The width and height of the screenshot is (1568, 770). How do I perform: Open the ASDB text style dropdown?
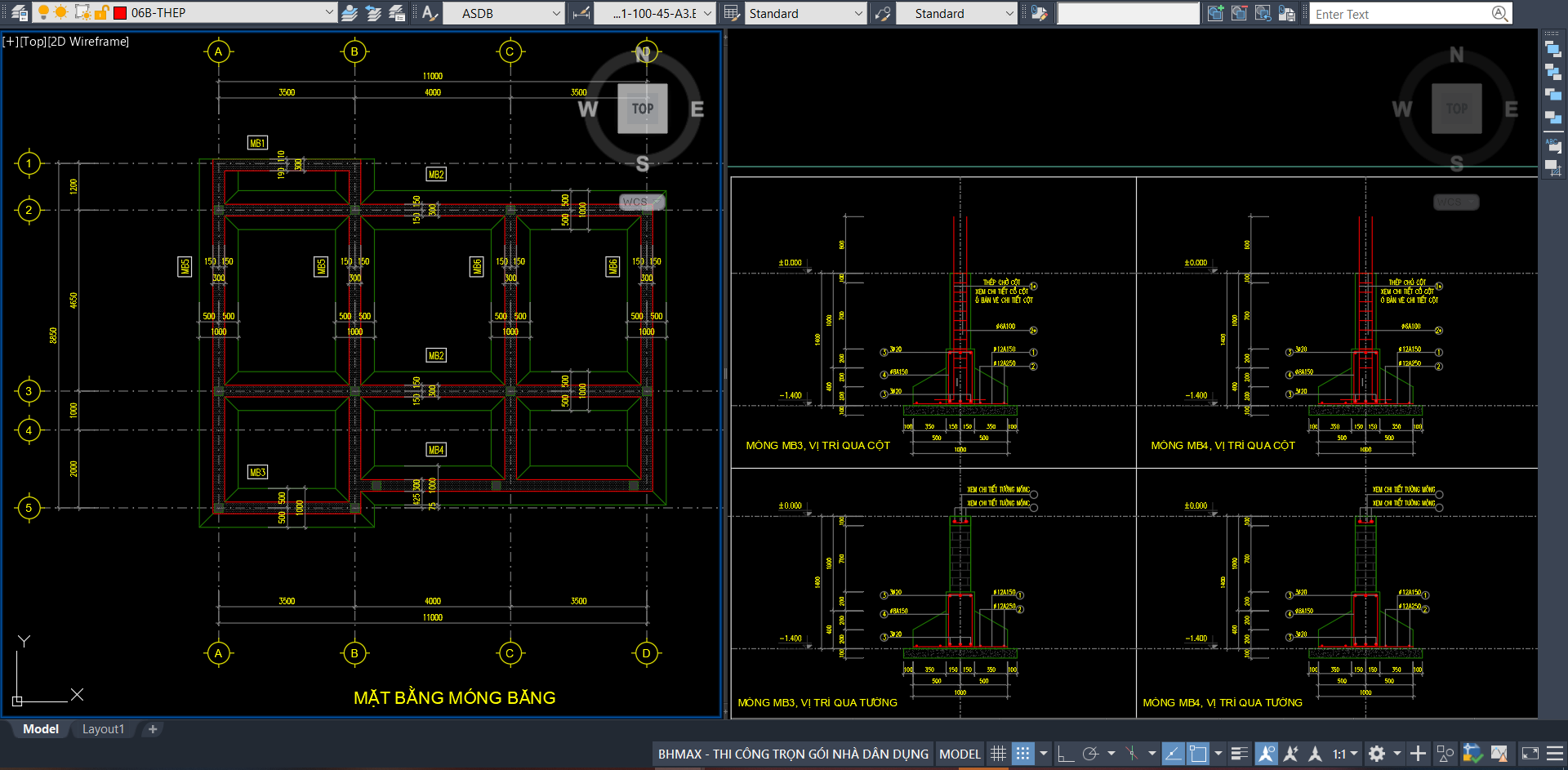(x=556, y=13)
